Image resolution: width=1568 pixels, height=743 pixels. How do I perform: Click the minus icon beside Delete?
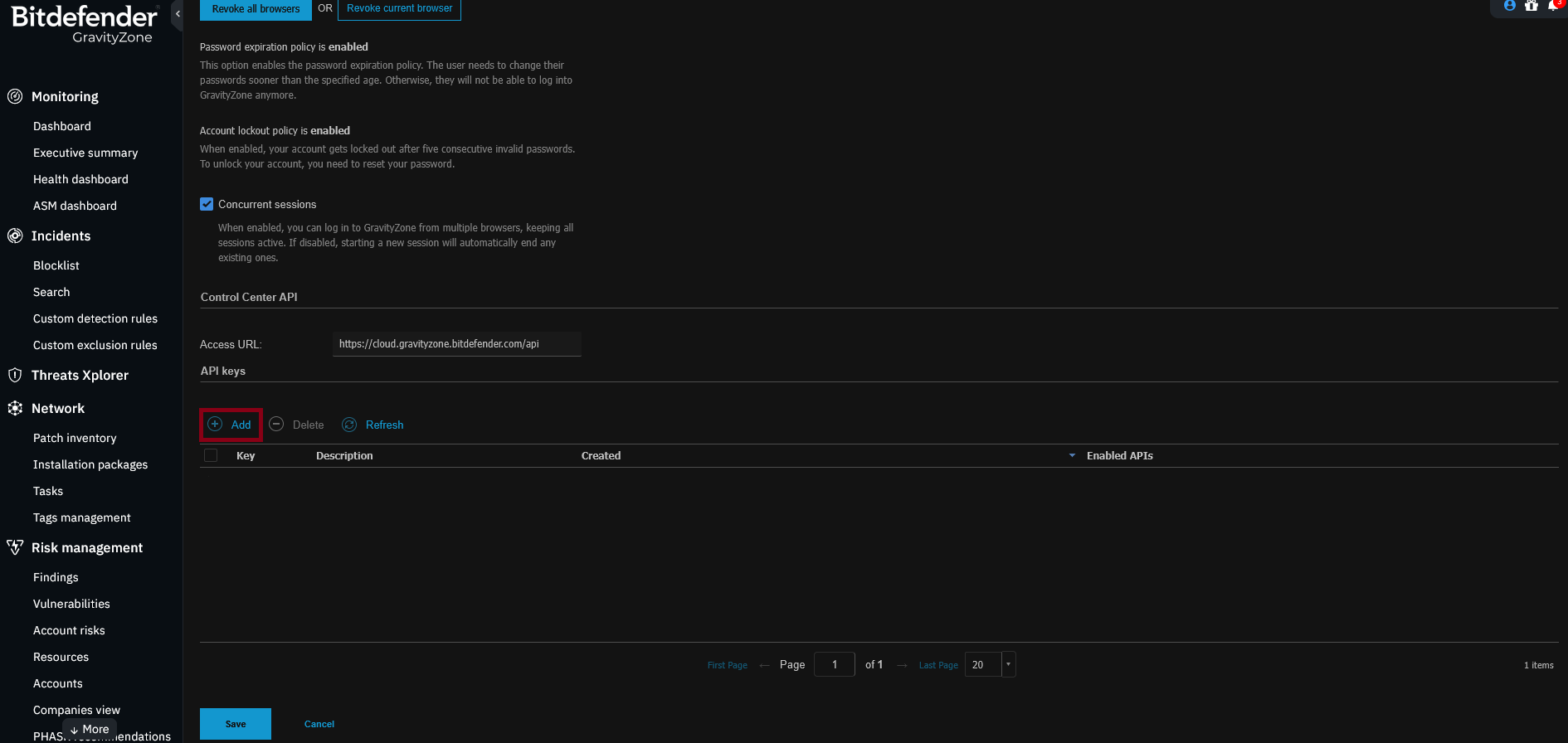pos(276,424)
